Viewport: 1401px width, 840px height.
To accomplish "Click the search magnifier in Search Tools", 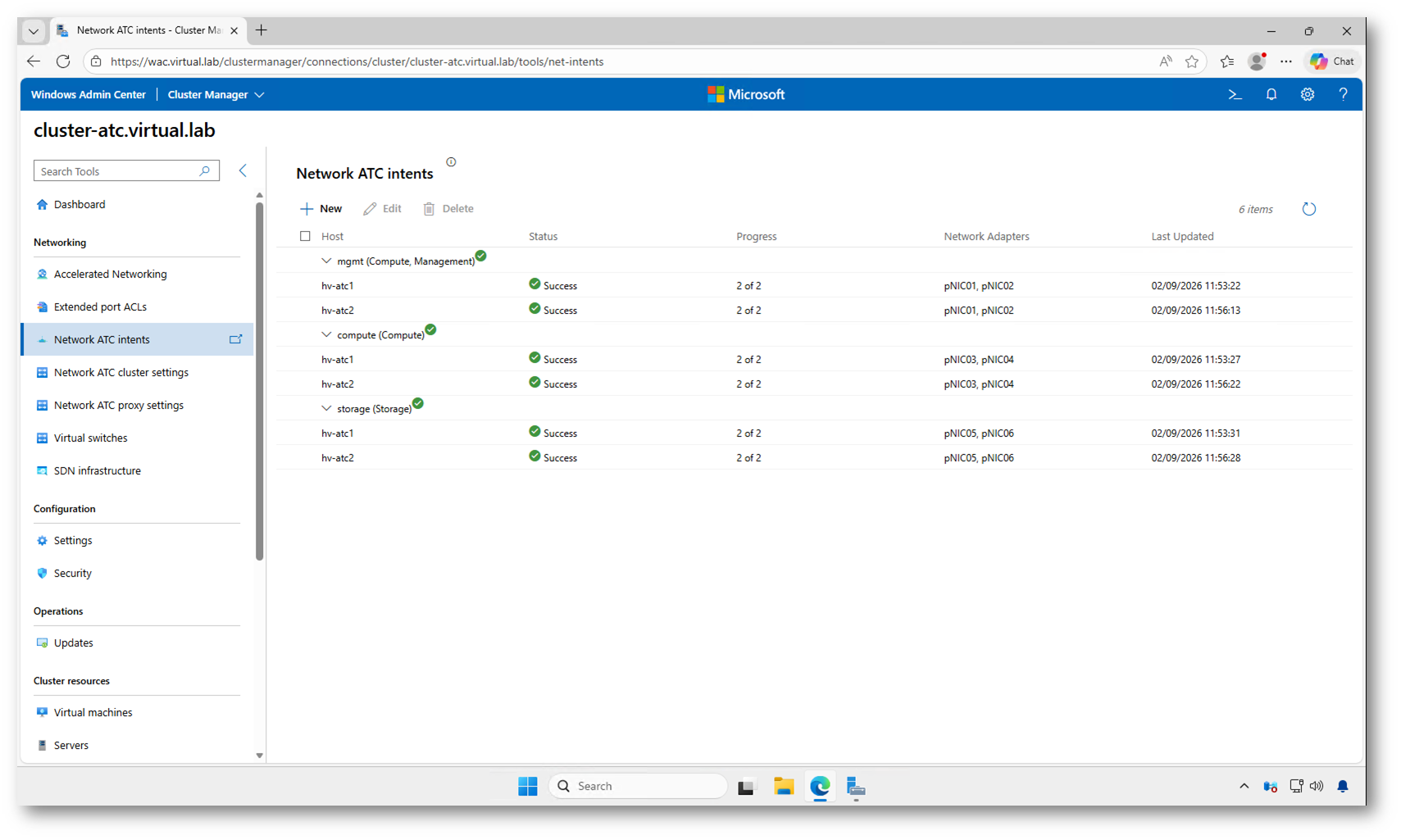I will pos(205,170).
